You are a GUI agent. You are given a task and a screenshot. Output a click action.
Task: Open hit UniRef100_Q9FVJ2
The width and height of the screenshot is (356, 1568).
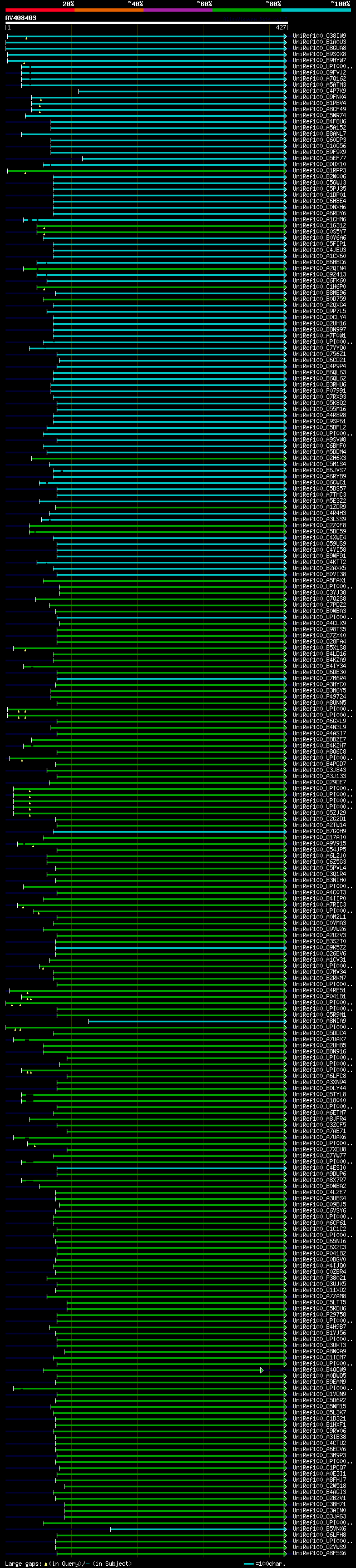point(319,72)
